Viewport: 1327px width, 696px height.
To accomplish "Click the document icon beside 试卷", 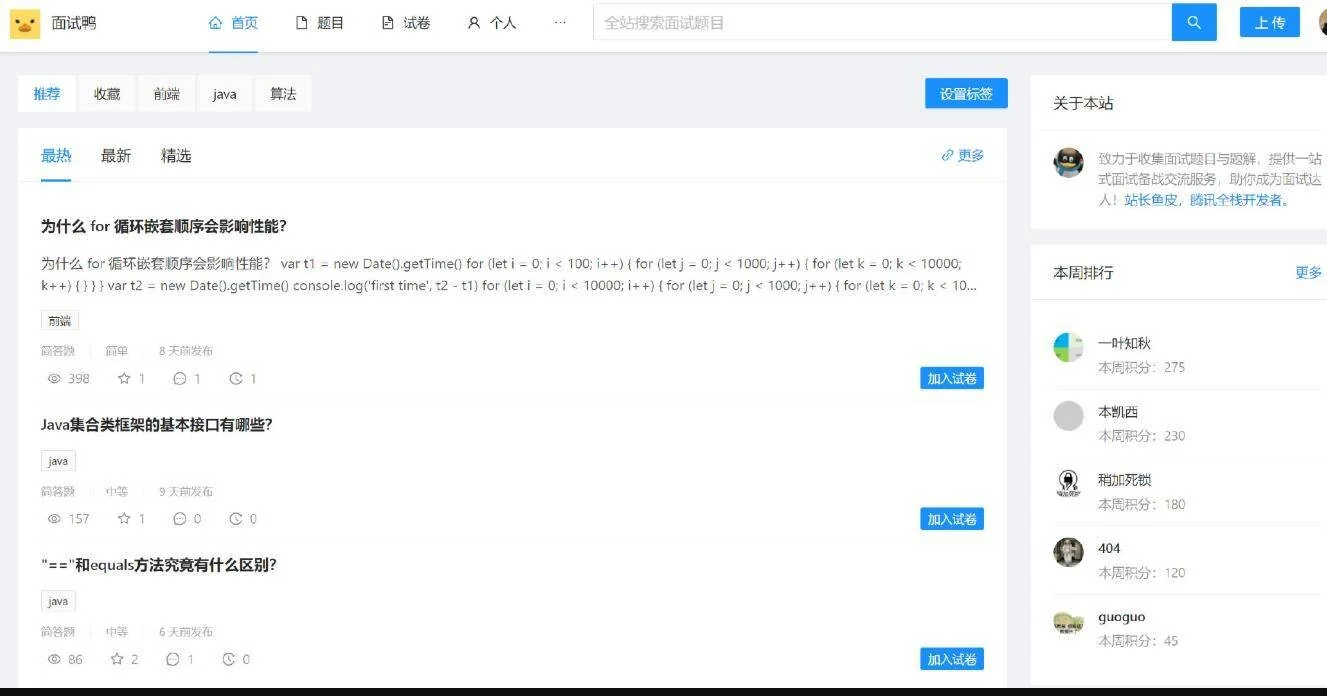I will (385, 22).
